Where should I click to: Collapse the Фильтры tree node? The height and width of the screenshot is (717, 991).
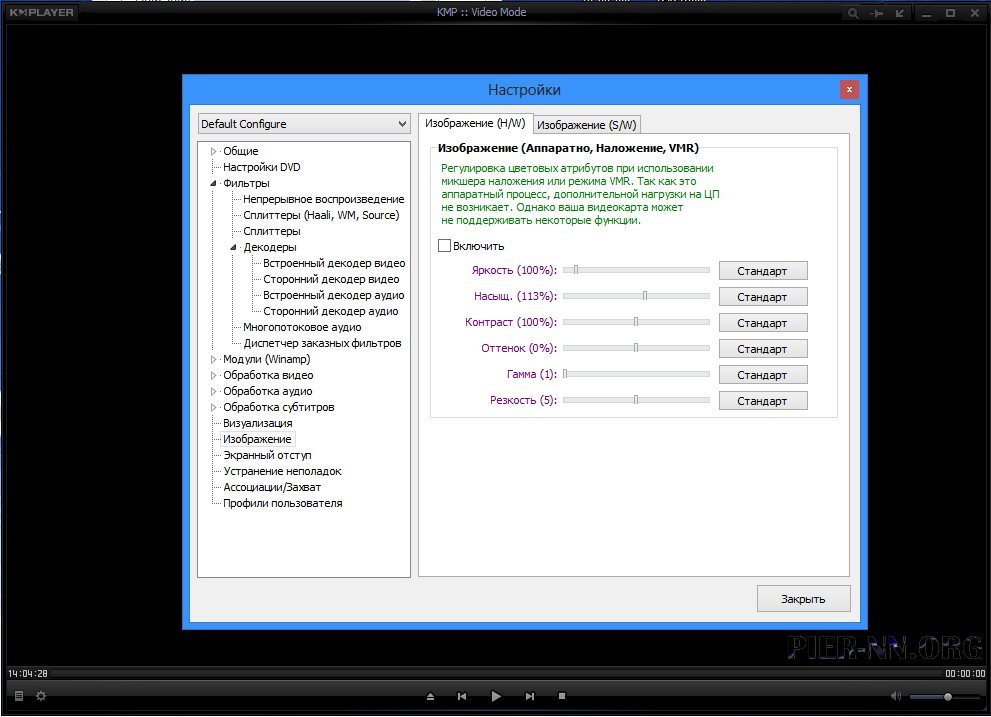[x=214, y=183]
